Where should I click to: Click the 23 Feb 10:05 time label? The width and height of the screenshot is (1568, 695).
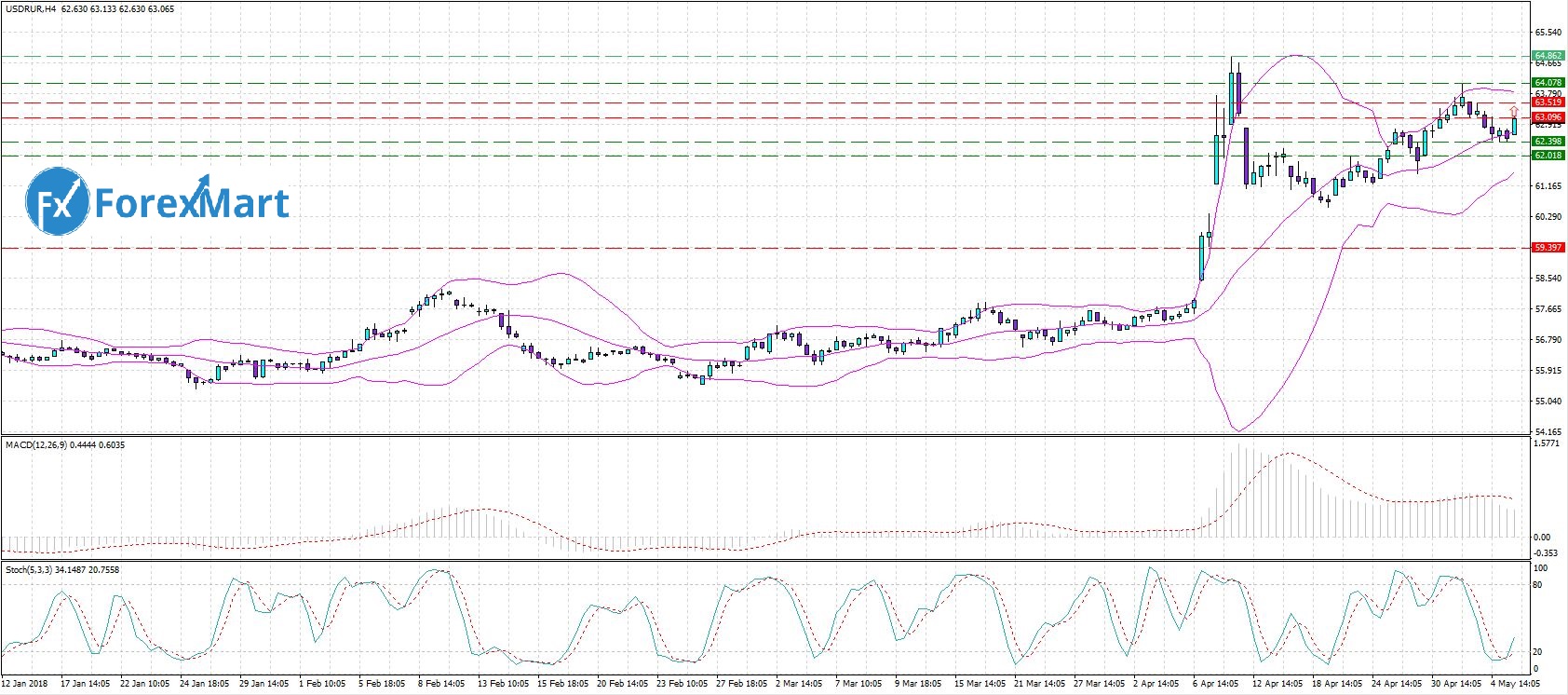(x=683, y=684)
